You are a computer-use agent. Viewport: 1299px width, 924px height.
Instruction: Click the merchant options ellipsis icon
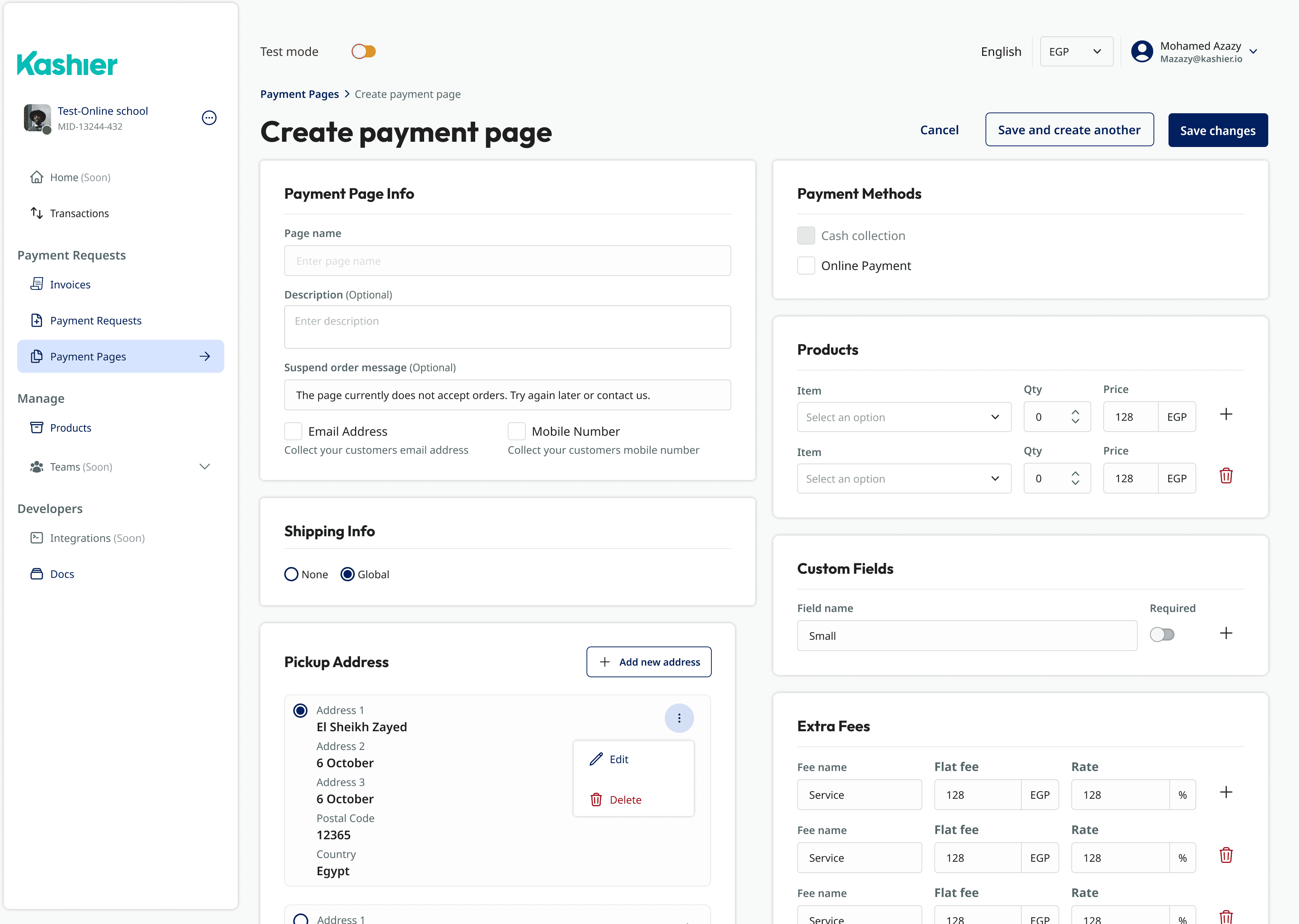209,118
